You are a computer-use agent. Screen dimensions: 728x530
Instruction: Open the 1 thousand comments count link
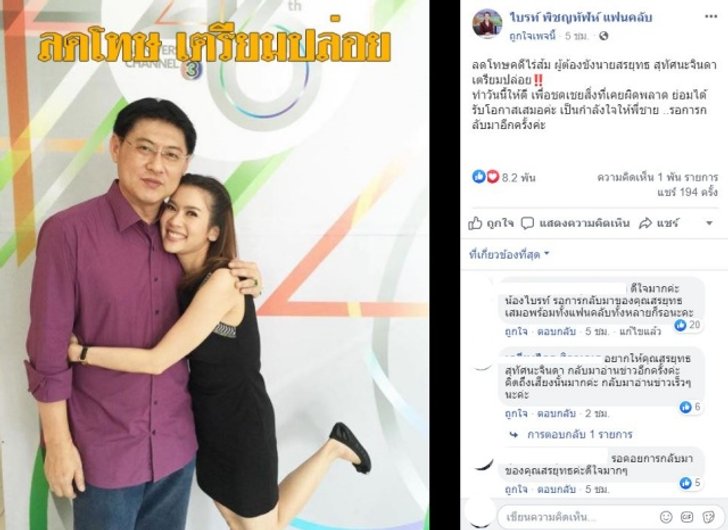coord(657,177)
